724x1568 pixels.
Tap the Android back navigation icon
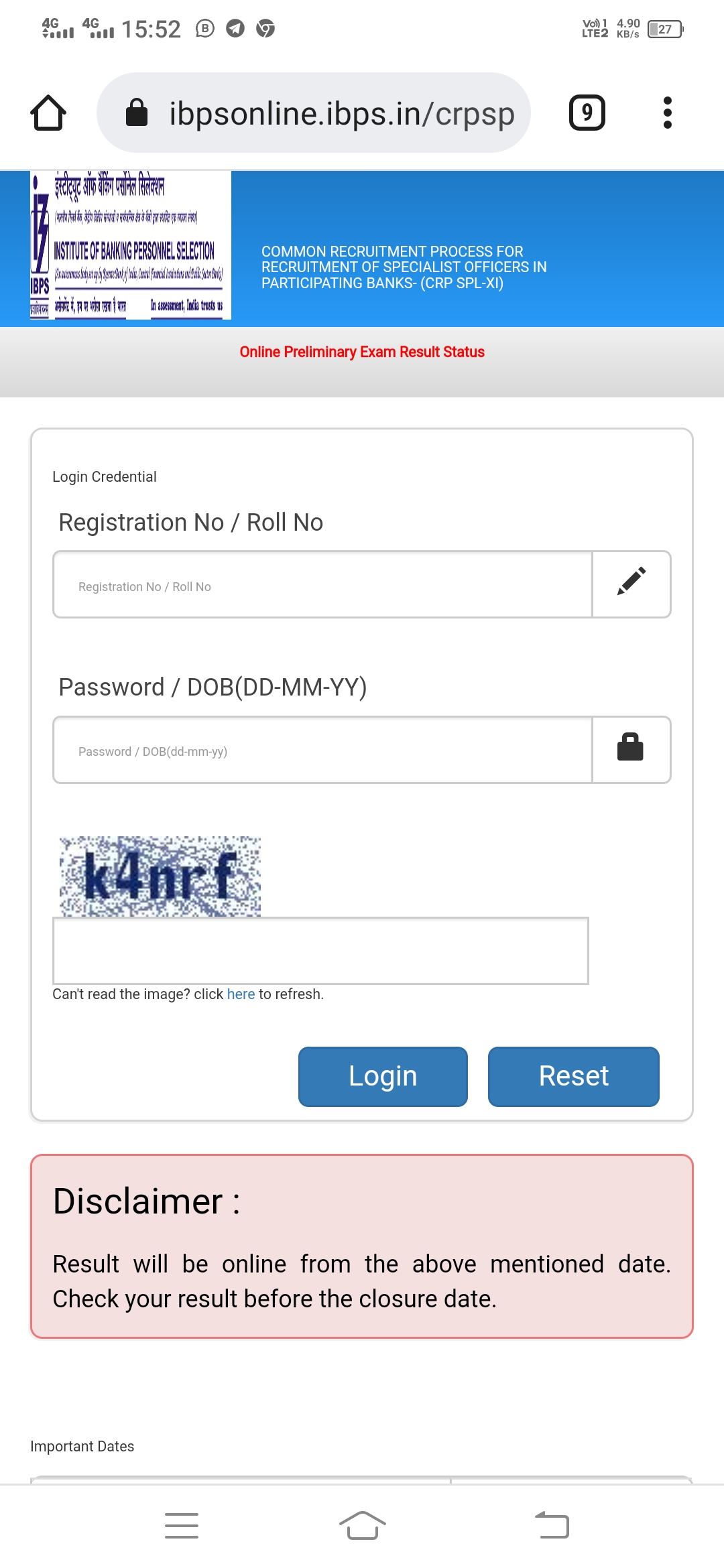[x=552, y=1526]
